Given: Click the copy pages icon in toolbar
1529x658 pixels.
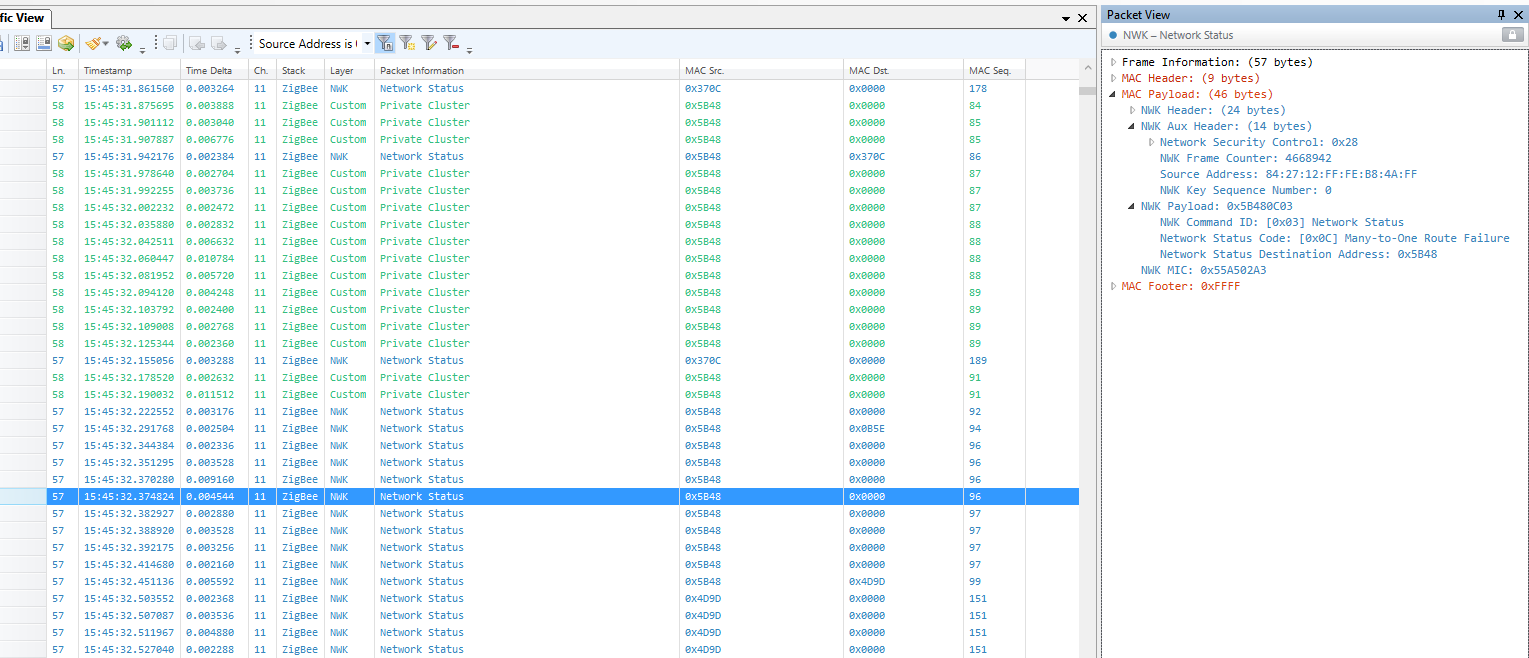Looking at the screenshot, I should [x=170, y=43].
